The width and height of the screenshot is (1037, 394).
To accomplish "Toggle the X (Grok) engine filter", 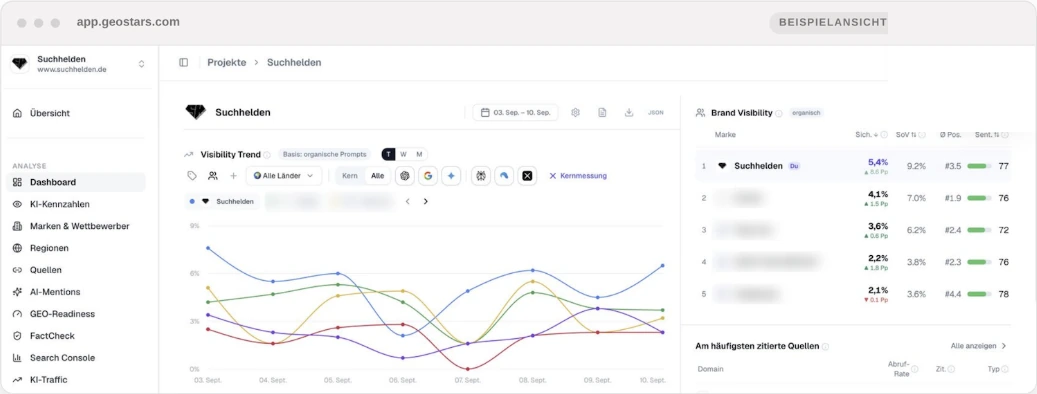I will pos(527,176).
